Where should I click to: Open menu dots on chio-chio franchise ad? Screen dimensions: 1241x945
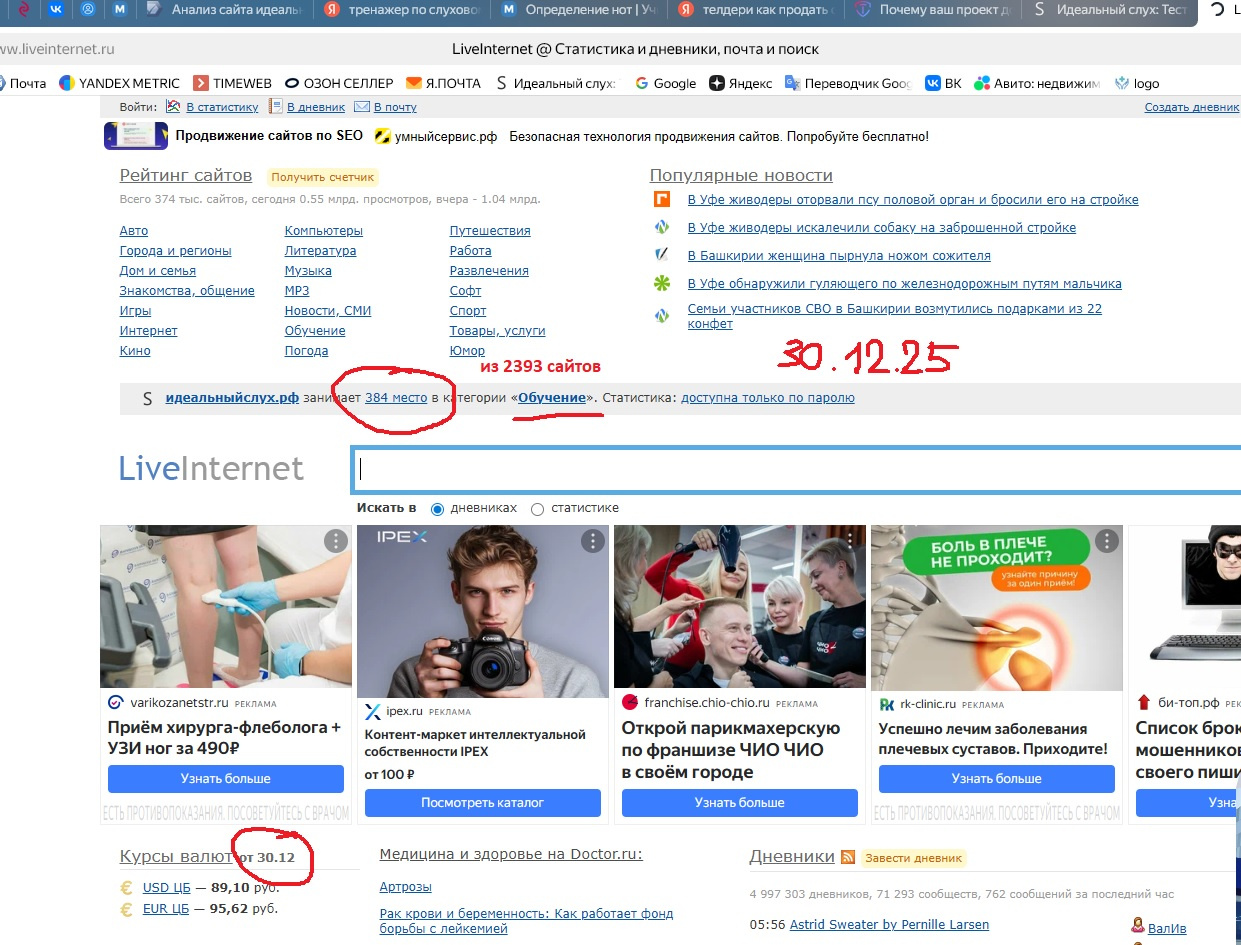tap(850, 541)
